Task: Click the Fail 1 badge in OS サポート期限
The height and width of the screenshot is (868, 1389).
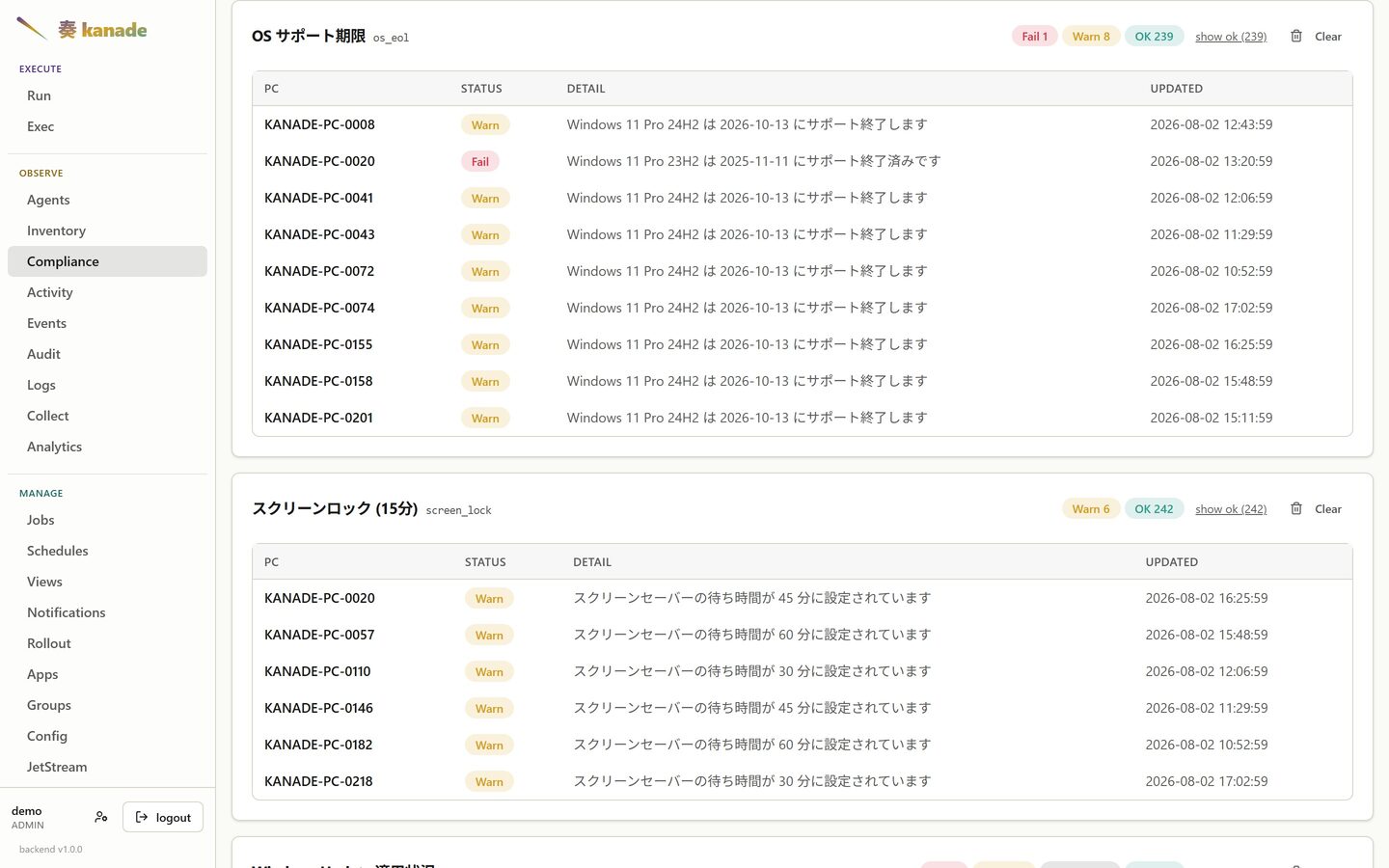Action: [1034, 37]
